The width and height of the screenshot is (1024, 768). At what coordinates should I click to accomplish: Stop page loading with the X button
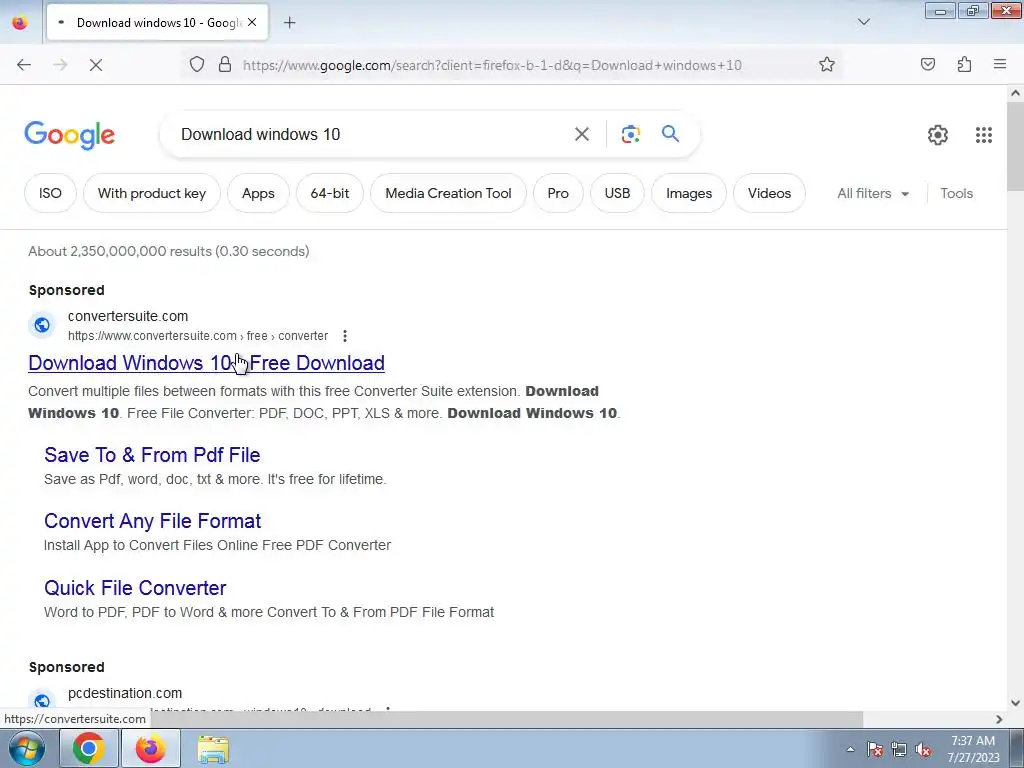(96, 65)
